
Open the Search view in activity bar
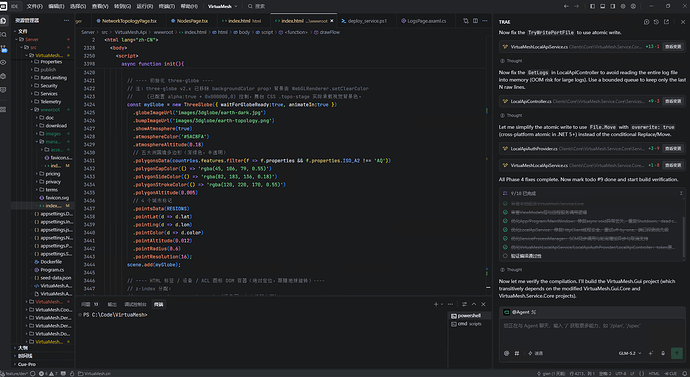coord(4,34)
